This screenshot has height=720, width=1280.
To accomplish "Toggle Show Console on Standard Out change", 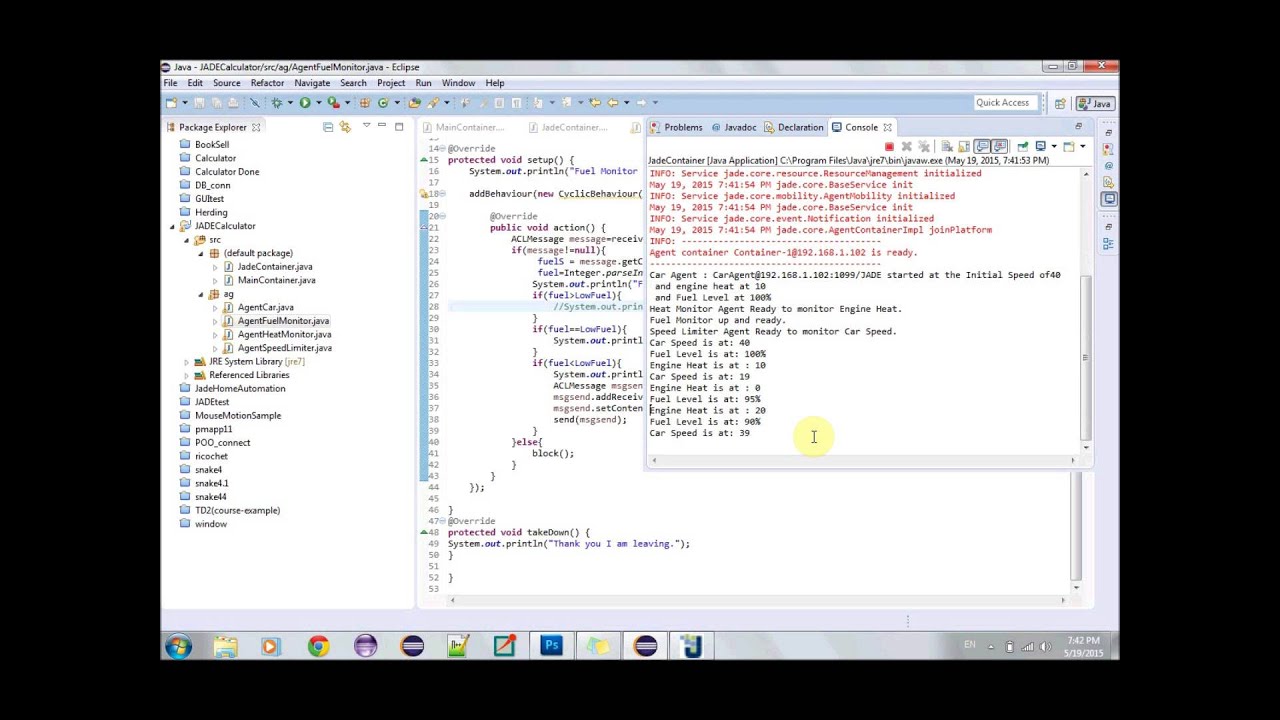I will 982,146.
